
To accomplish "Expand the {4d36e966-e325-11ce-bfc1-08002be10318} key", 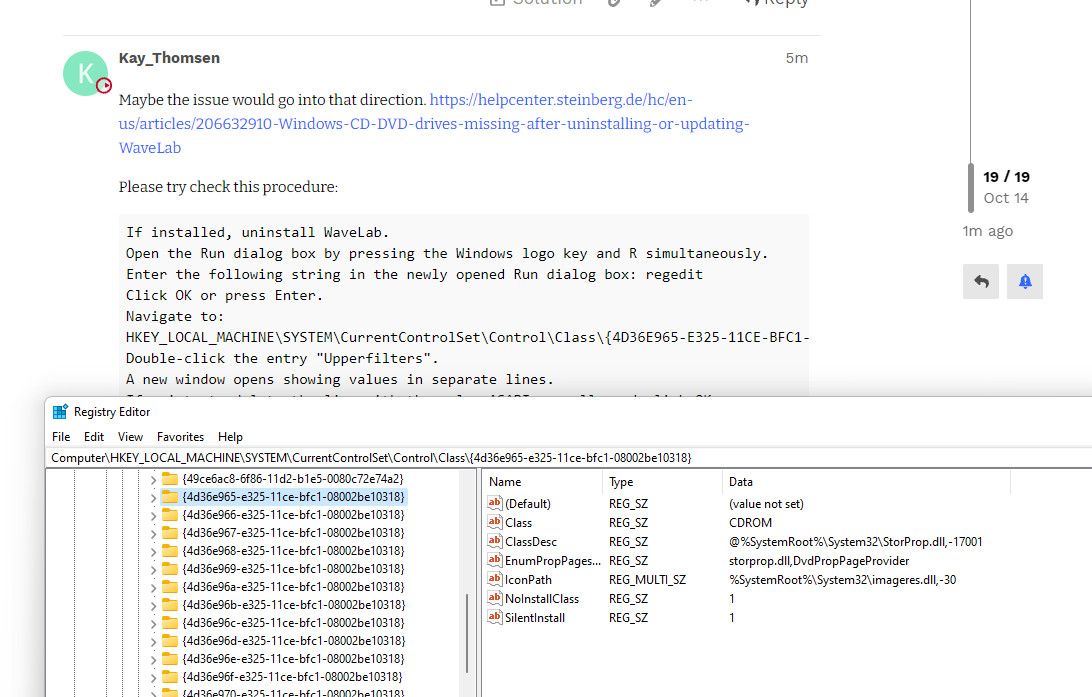I will click(153, 516).
